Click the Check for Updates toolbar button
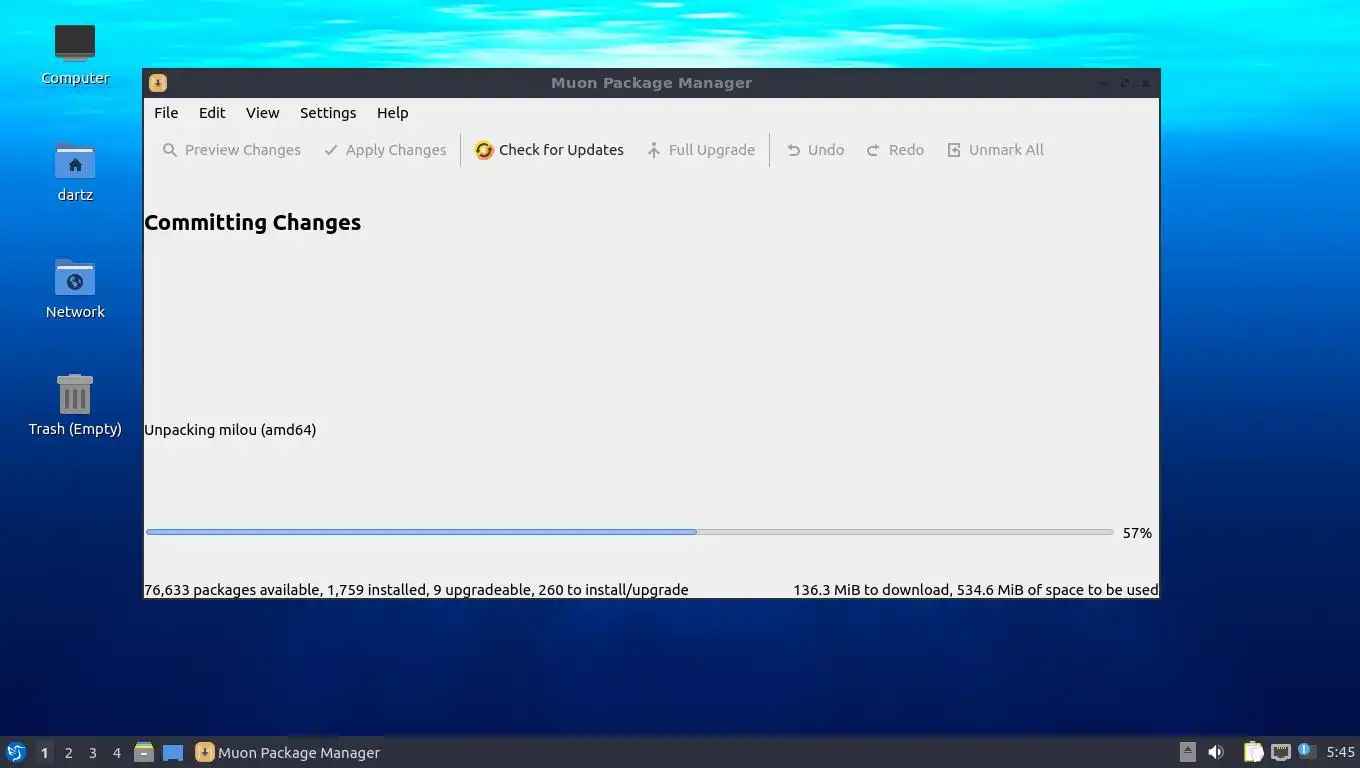This screenshot has height=768, width=1360. (549, 150)
